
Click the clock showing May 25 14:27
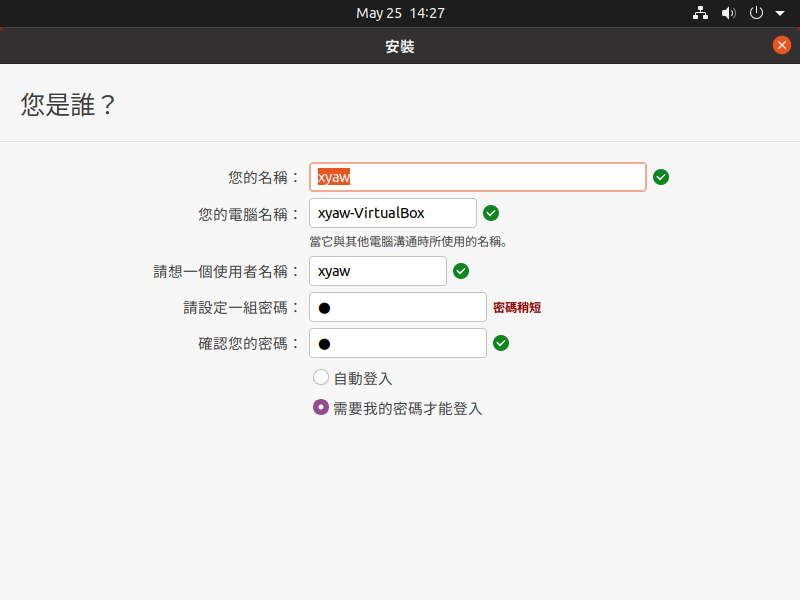tap(400, 13)
